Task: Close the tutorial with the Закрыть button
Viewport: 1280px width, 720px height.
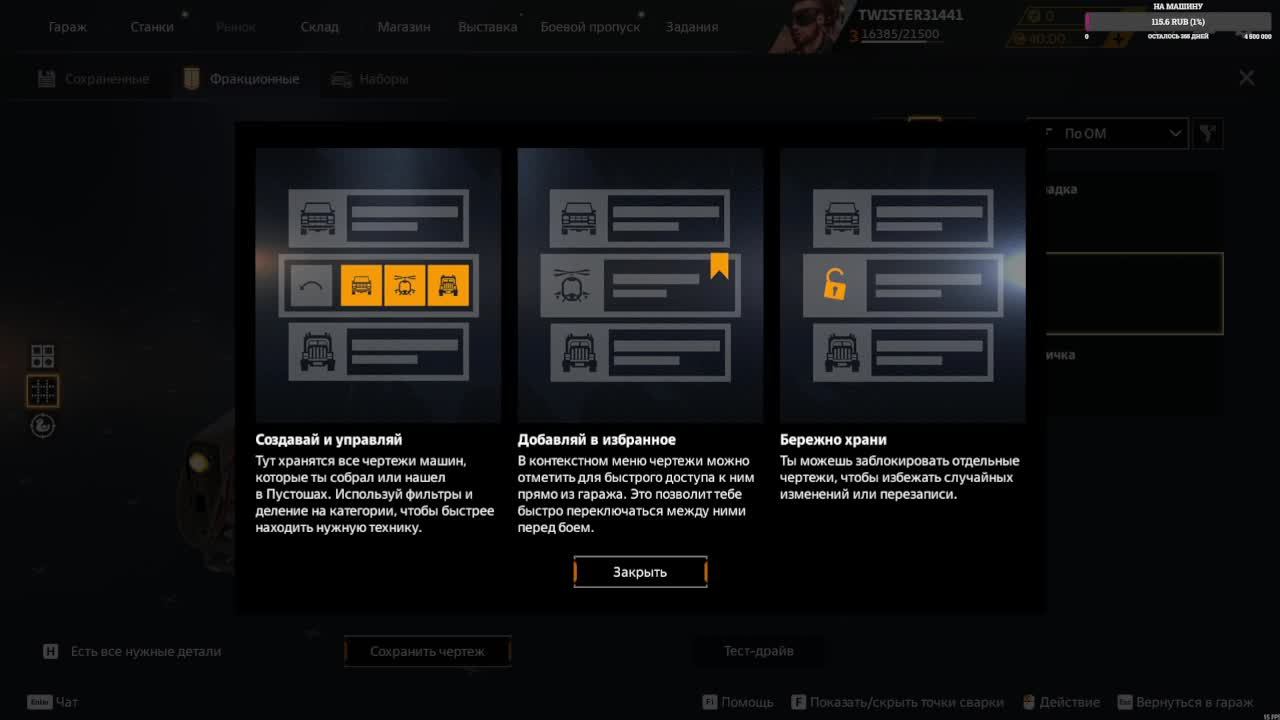Action: click(x=640, y=572)
